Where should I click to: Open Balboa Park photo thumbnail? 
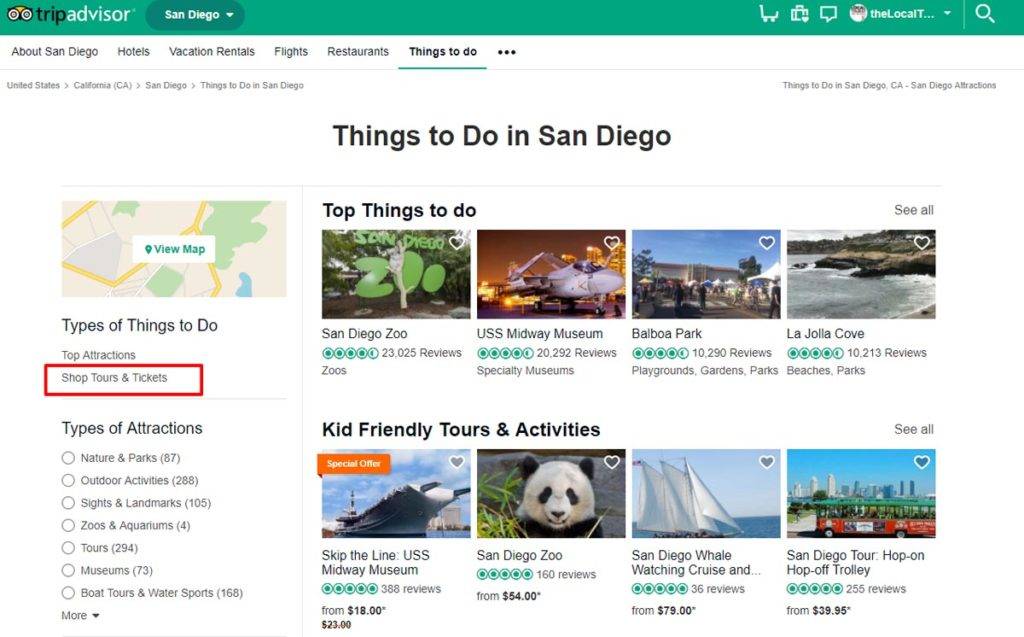706,274
